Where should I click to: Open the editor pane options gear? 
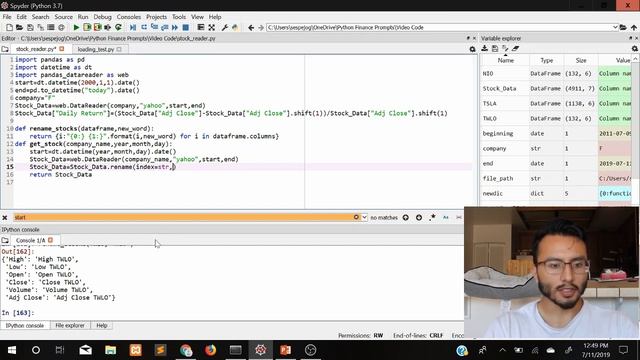tap(473, 49)
